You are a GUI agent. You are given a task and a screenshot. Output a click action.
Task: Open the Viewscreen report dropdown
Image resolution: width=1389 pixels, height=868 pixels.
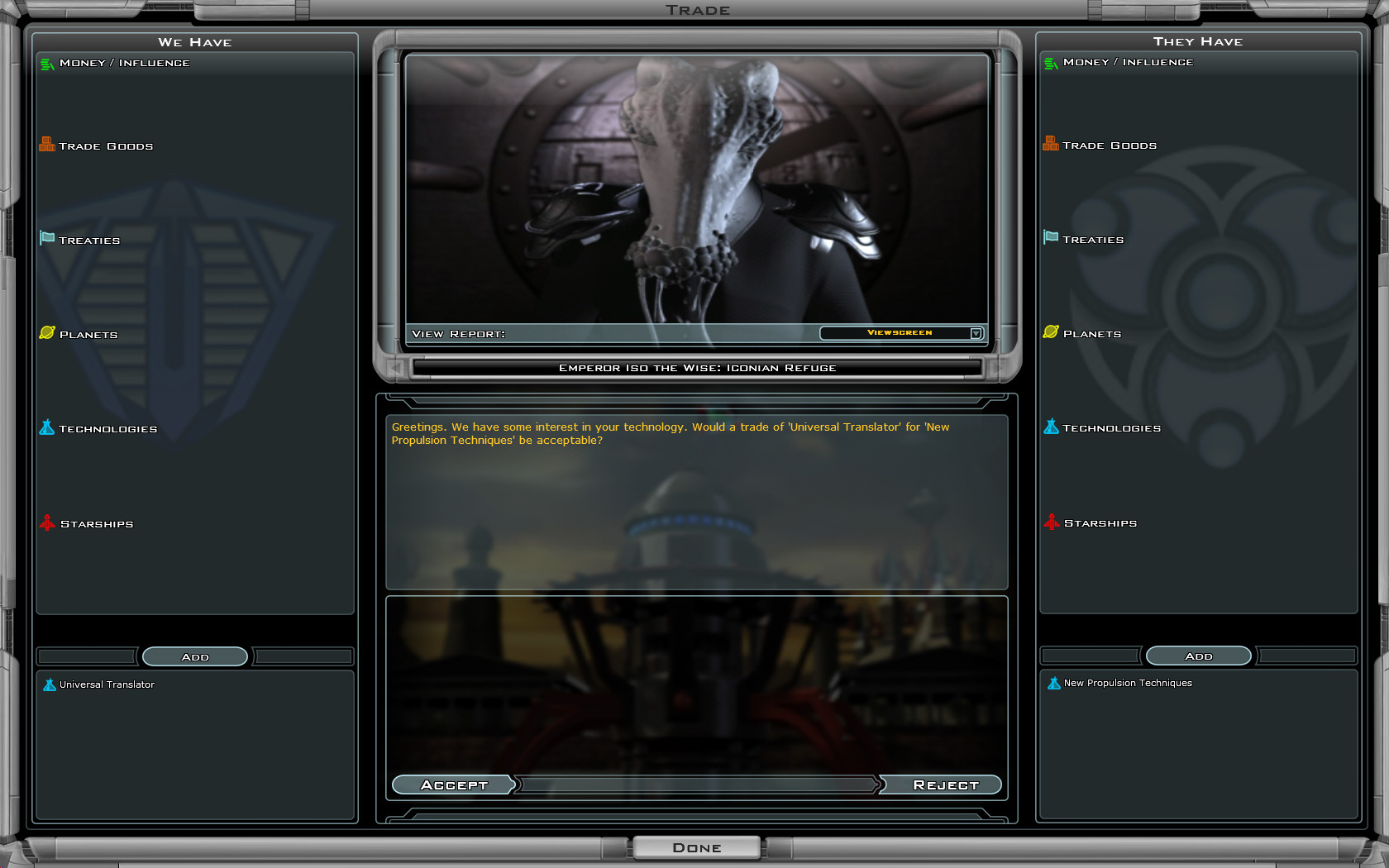(x=976, y=333)
